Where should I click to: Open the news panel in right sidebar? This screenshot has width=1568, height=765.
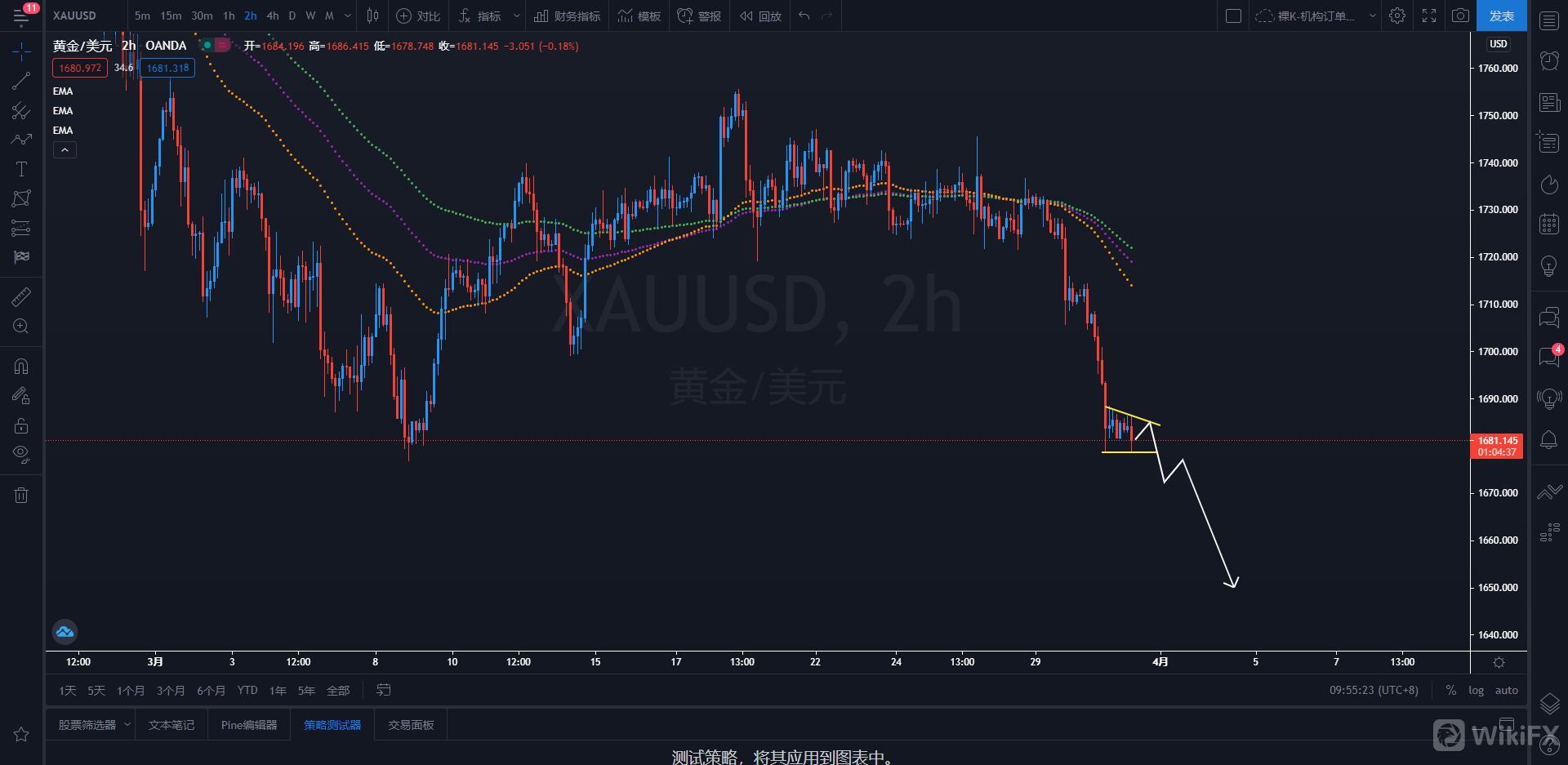point(1549,102)
